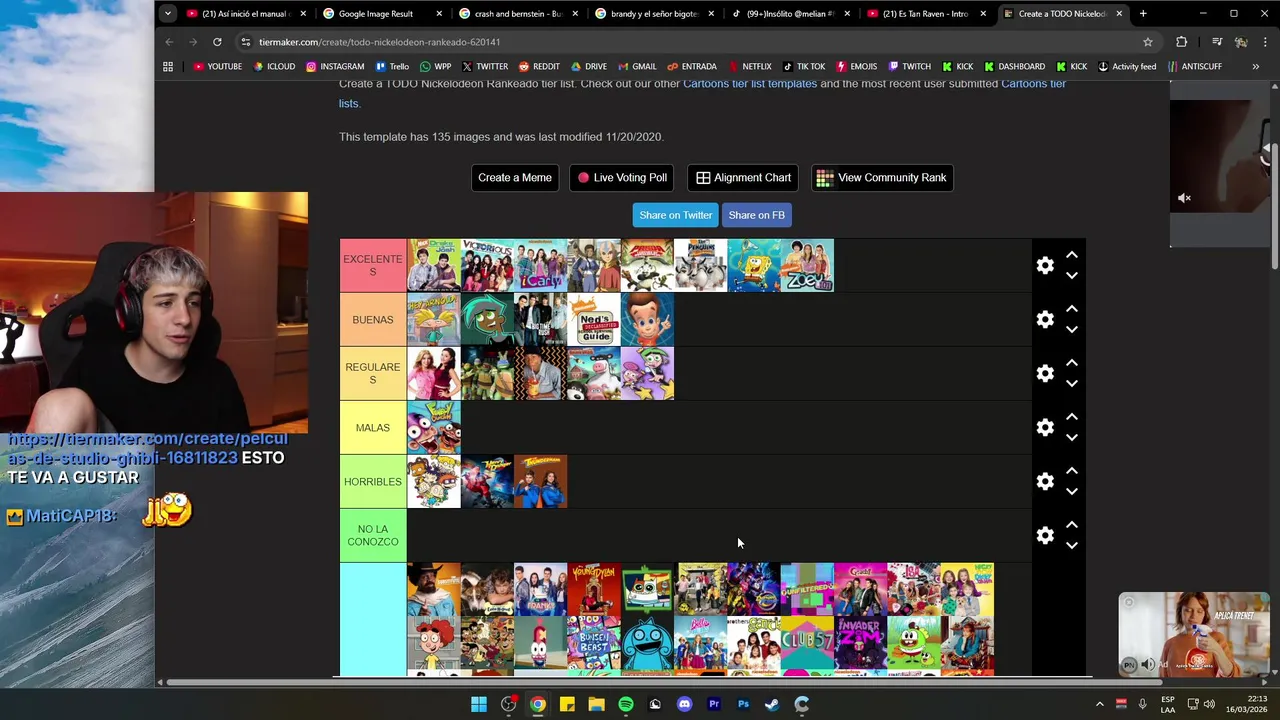Click the Jimmy Neutron image in BUENAS row
The height and width of the screenshot is (720, 1280).
tap(647, 319)
